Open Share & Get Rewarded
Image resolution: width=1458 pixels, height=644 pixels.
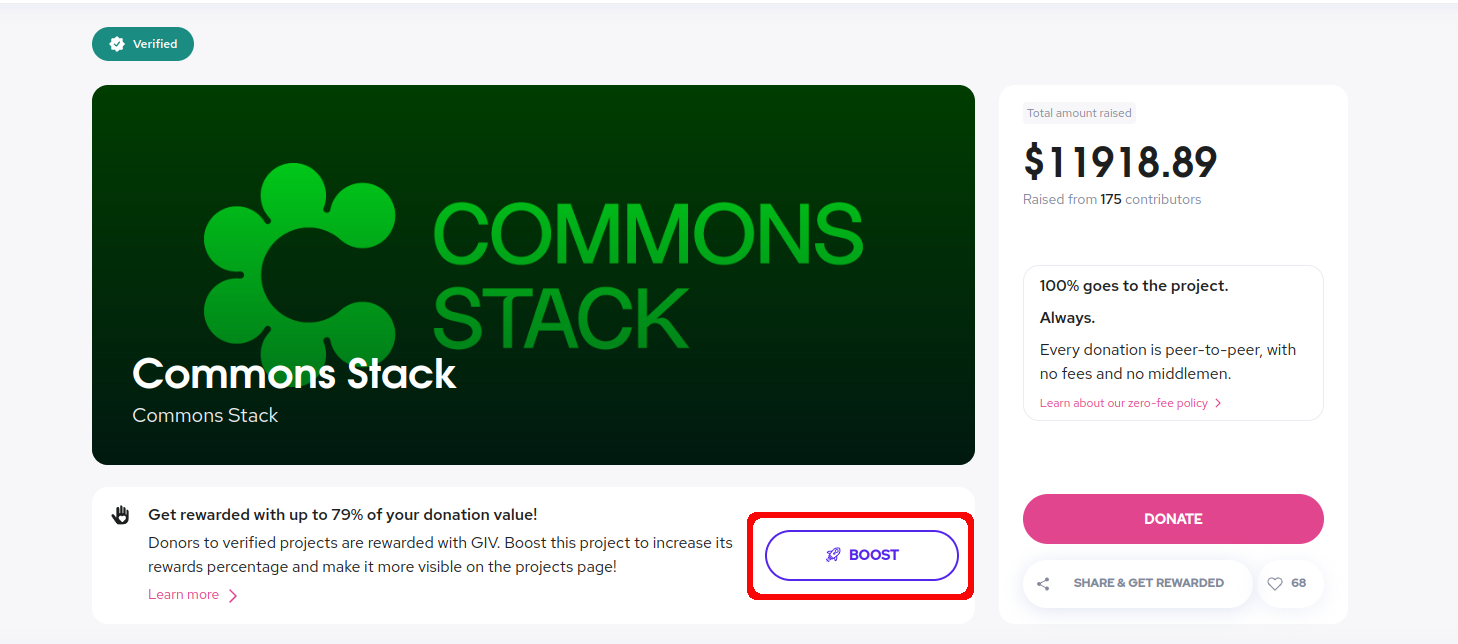[x=1137, y=584]
